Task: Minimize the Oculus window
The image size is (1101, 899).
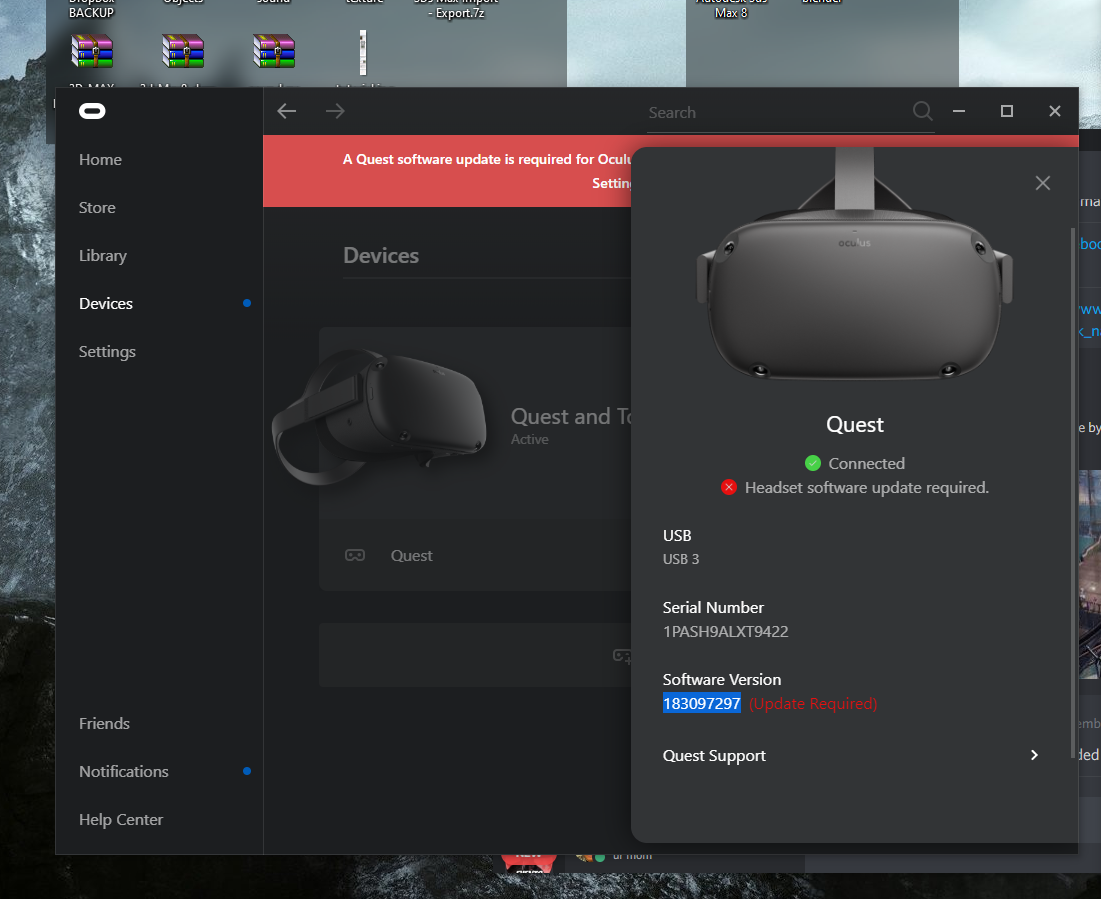Action: [x=958, y=111]
